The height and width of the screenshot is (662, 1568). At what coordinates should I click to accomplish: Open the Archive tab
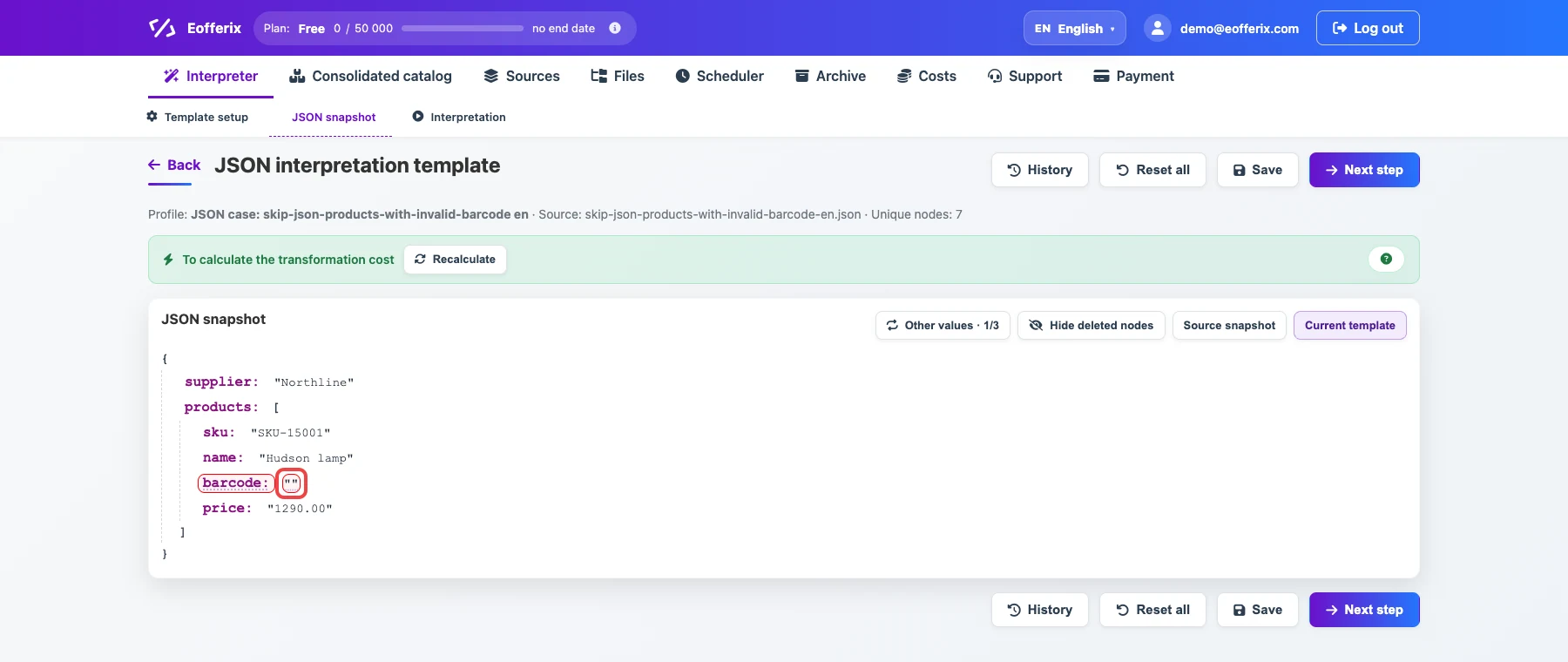point(830,76)
